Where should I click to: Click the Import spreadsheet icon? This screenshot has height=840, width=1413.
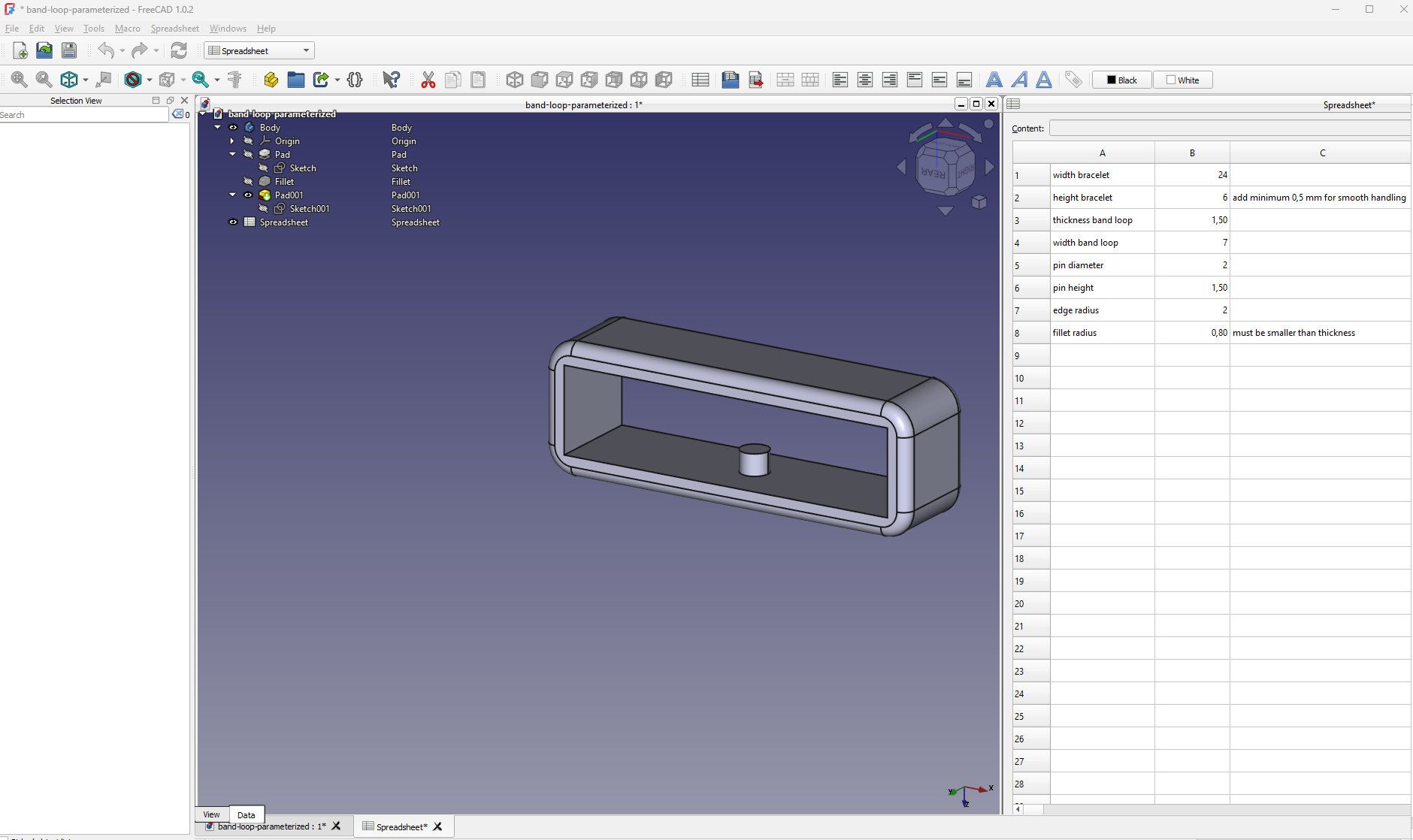[730, 80]
